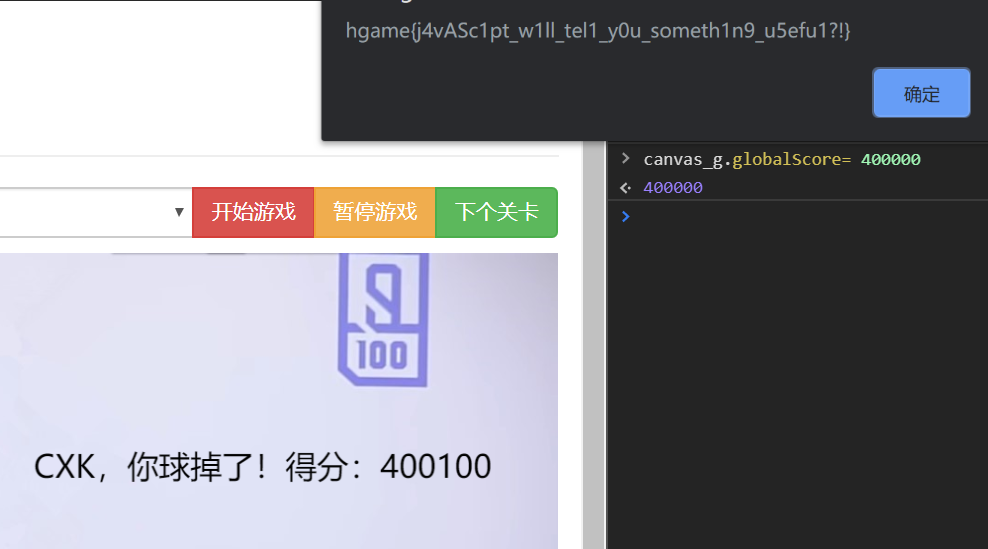
Task: Click the return-value arrow beside 400000 output
Action: point(626,188)
